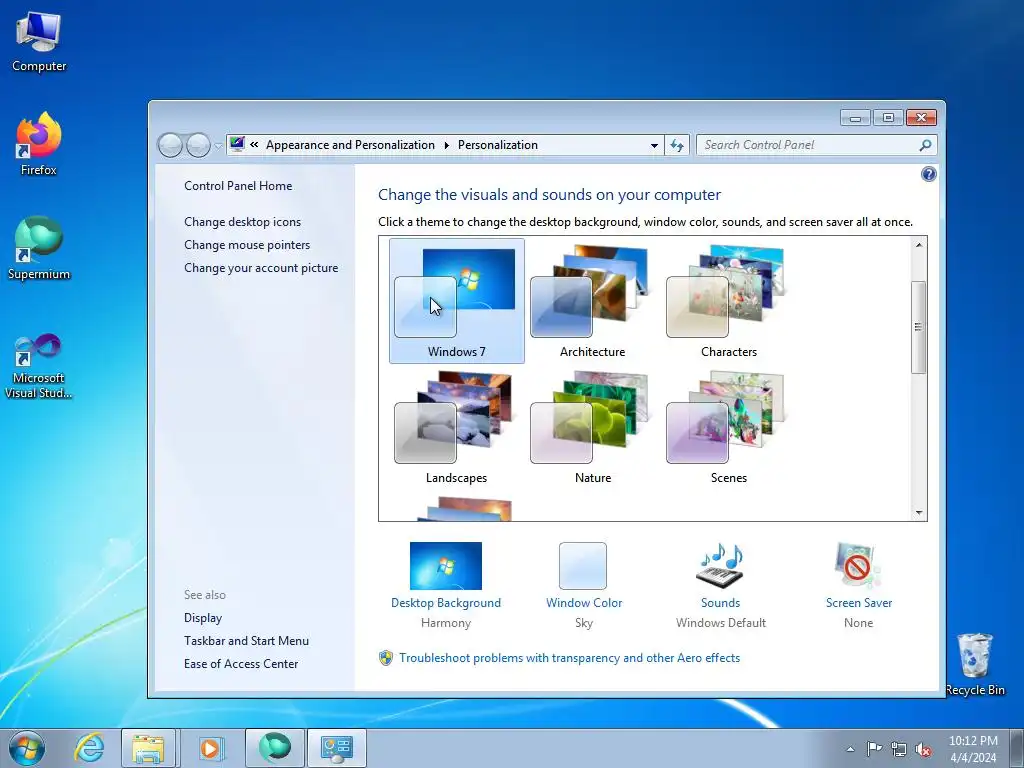Viewport: 1024px width, 768px height.
Task: Click the search magnifier icon
Action: (925, 145)
